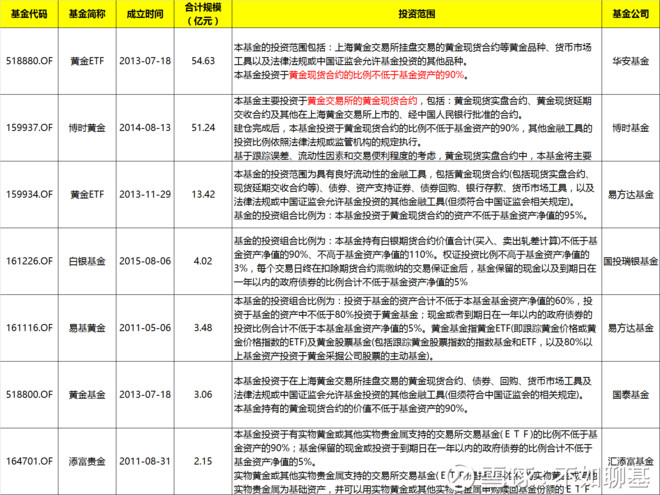This screenshot has height=495, width=660.
Task: Click investment scope text of 518880.OF row
Action: (x=413, y=61)
